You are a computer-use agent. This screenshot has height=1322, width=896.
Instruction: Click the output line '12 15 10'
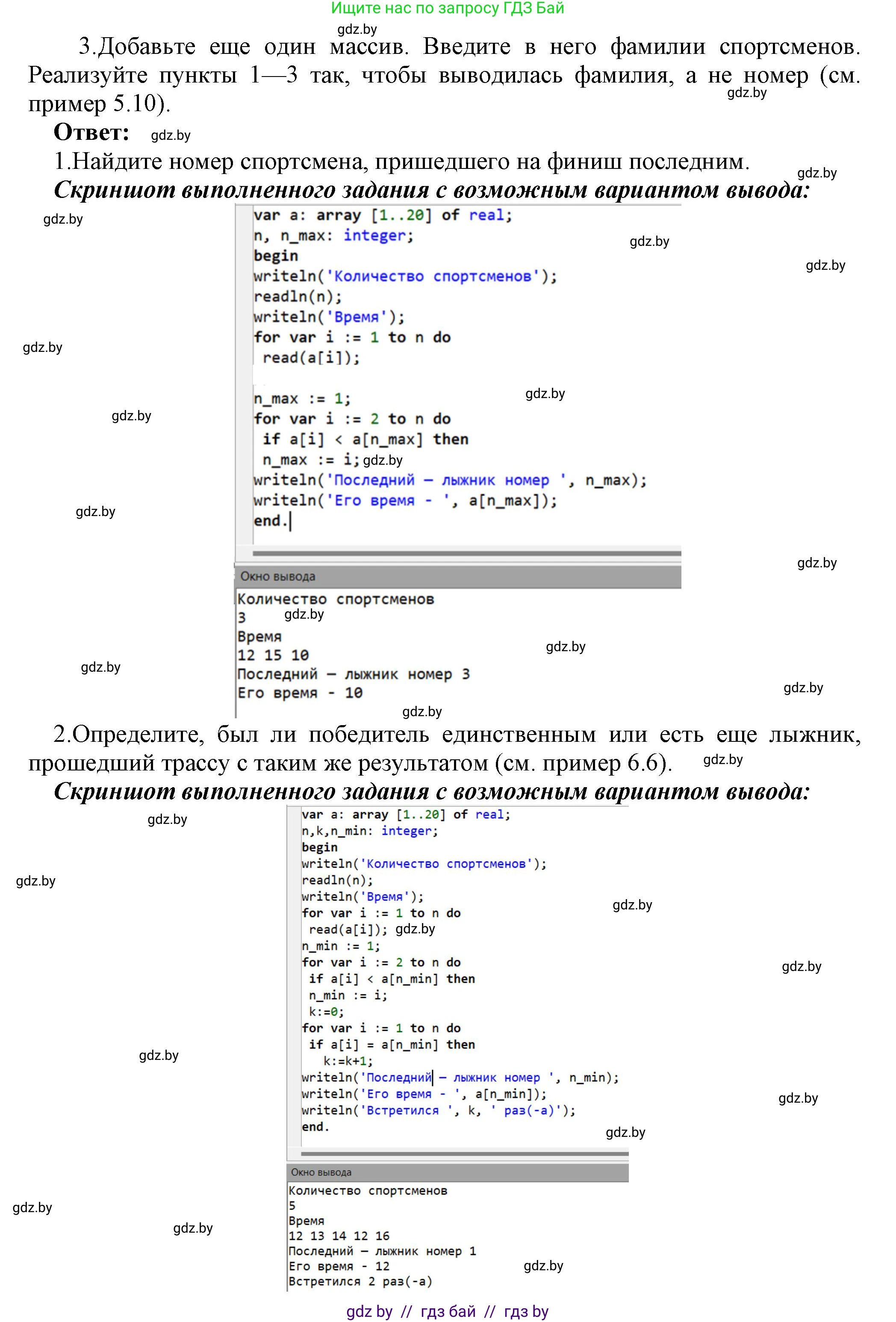coord(273,655)
